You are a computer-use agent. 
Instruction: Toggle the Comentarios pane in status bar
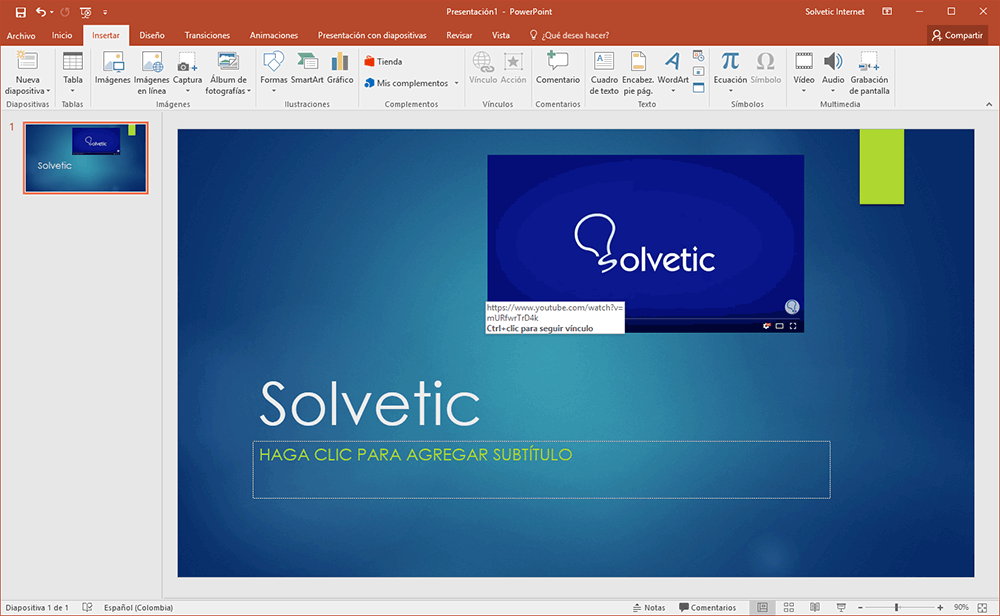point(707,607)
